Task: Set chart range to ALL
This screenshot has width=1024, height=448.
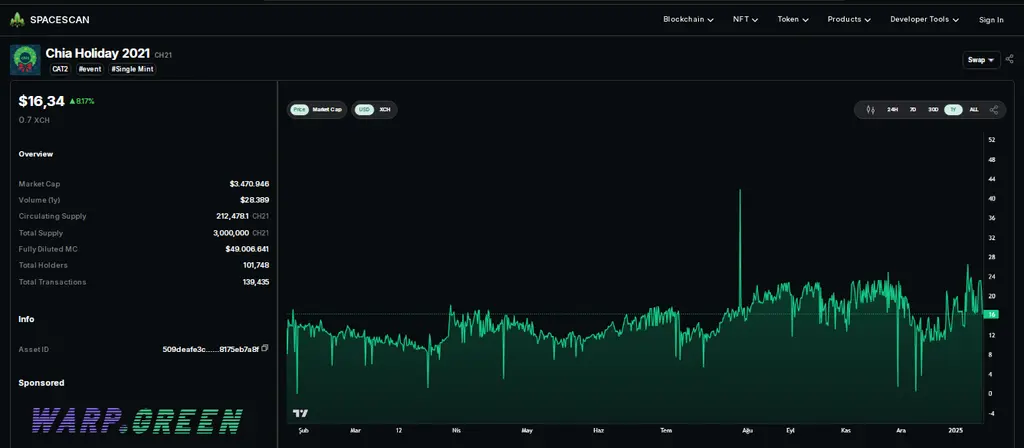Action: (x=974, y=110)
